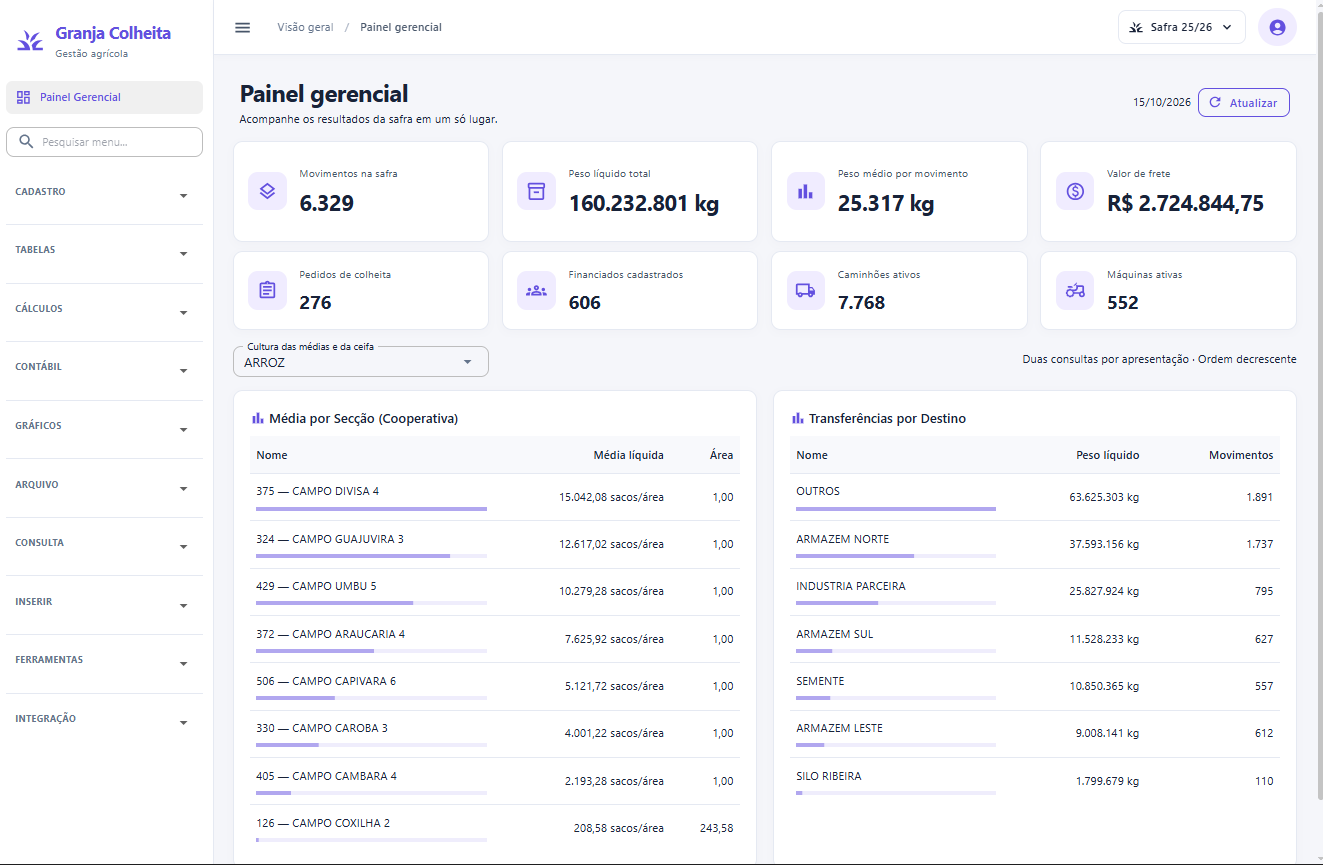This screenshot has width=1323, height=865.
Task: Click the hamburger menu icon
Action: (x=242, y=27)
